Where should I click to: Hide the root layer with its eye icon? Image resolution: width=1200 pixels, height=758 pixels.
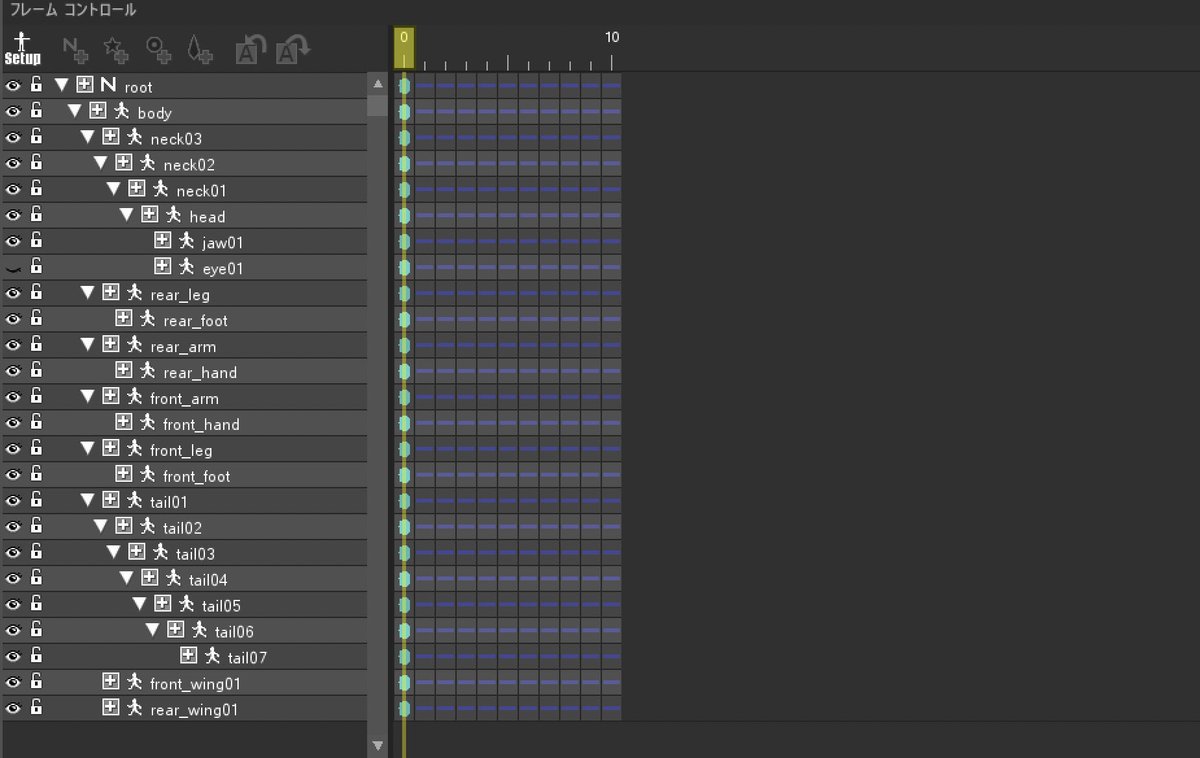[x=13, y=86]
